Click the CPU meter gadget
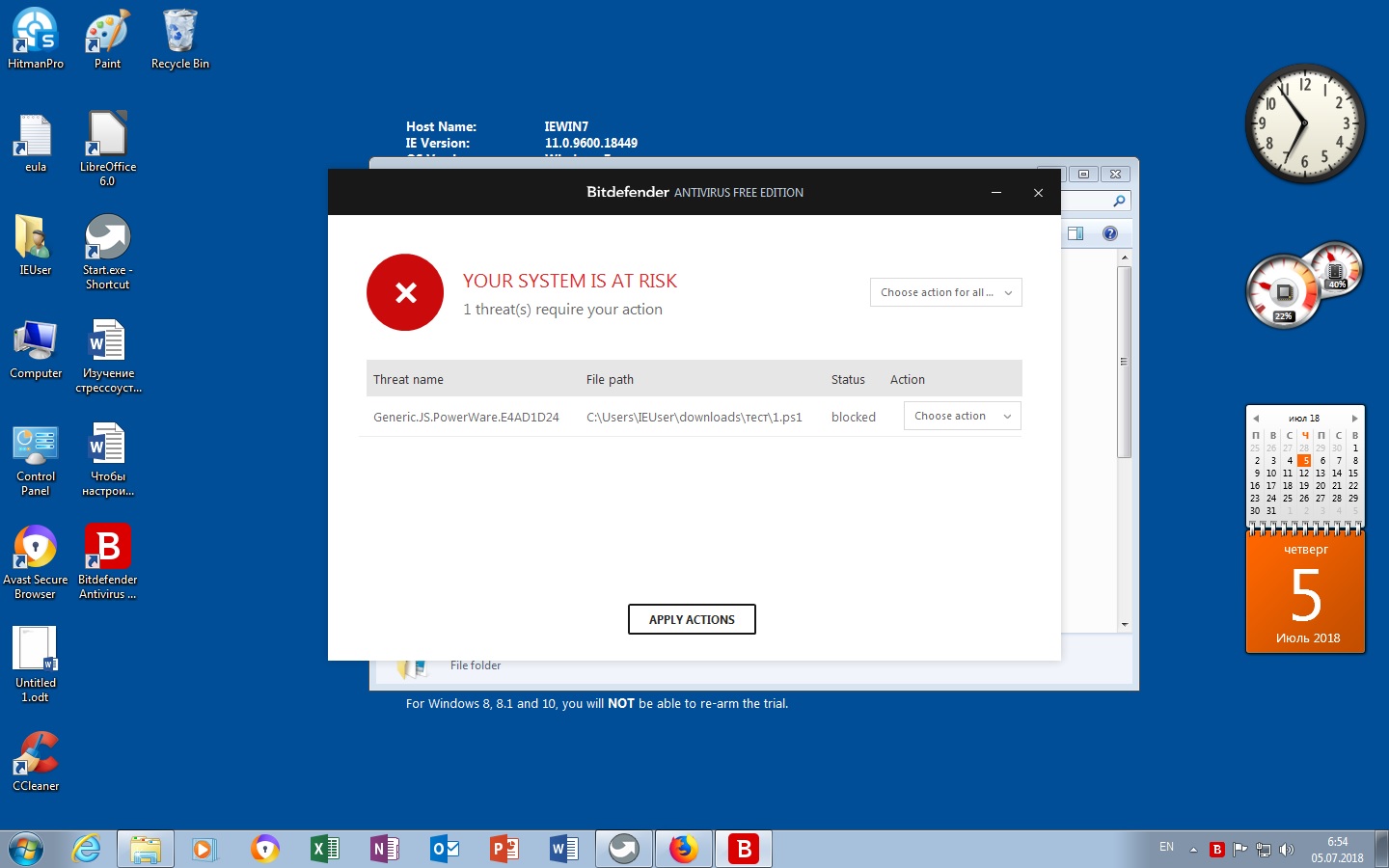 [x=1284, y=291]
